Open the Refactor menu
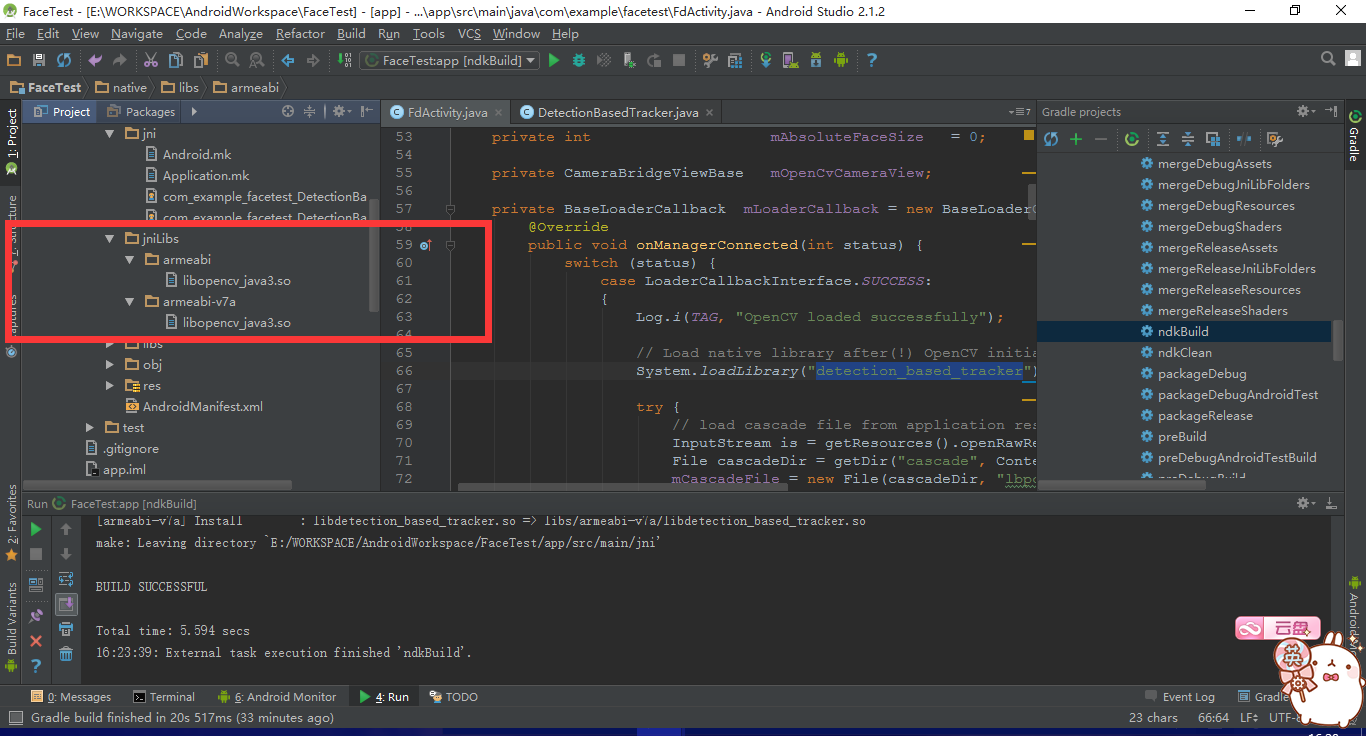The height and width of the screenshot is (736, 1366). [300, 34]
